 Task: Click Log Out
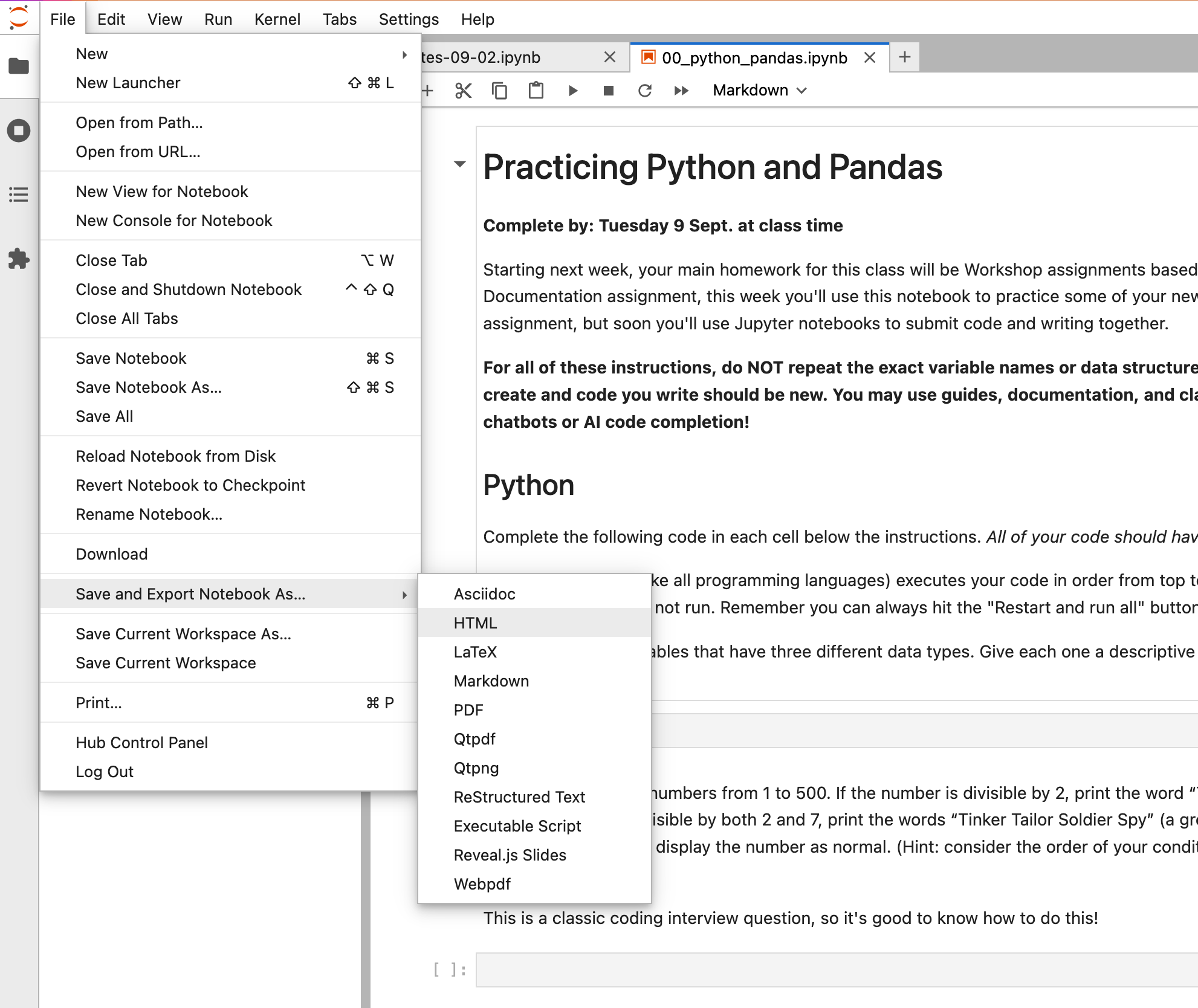pos(230,772)
